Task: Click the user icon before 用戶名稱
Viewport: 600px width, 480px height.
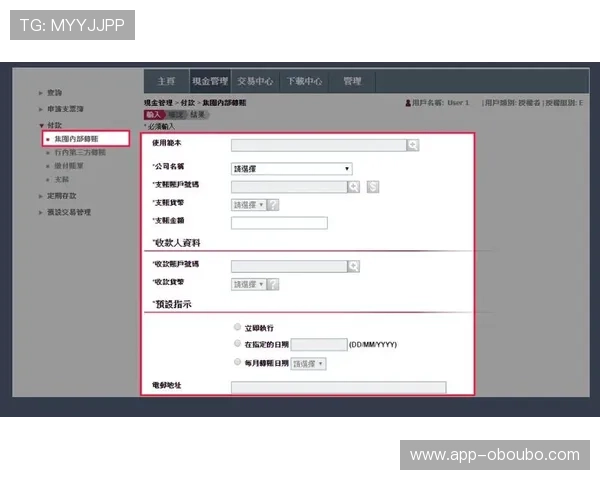Action: coord(408,103)
